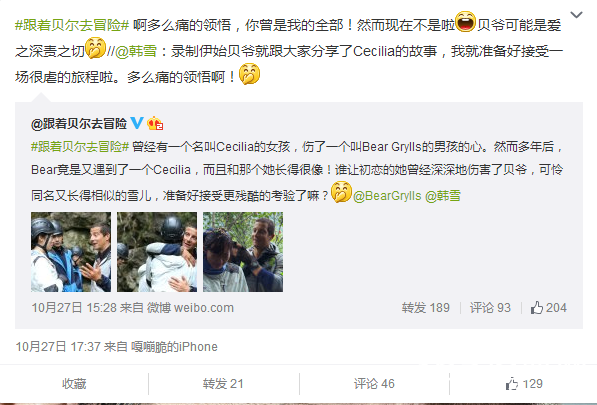Open @韩雪 profile in the repost text

136,51
